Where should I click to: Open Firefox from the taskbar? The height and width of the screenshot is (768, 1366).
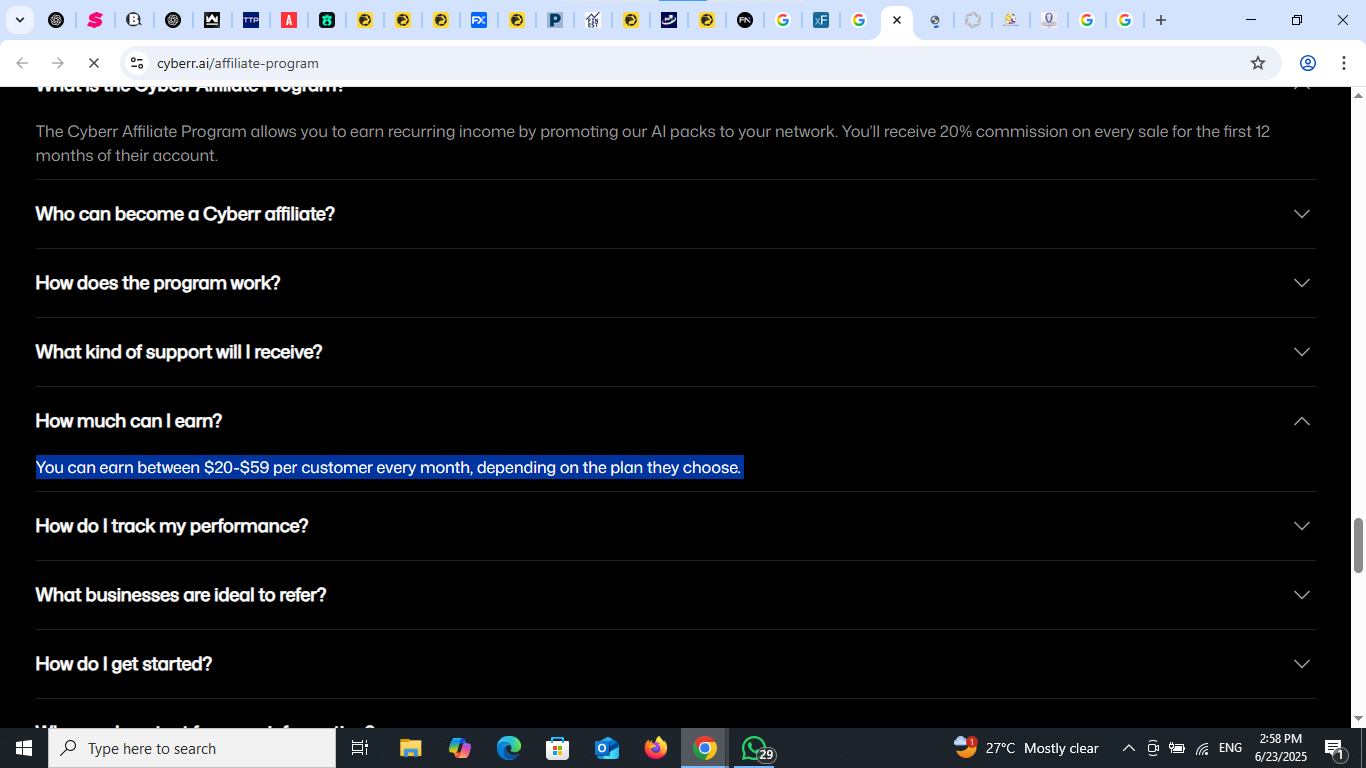click(656, 748)
